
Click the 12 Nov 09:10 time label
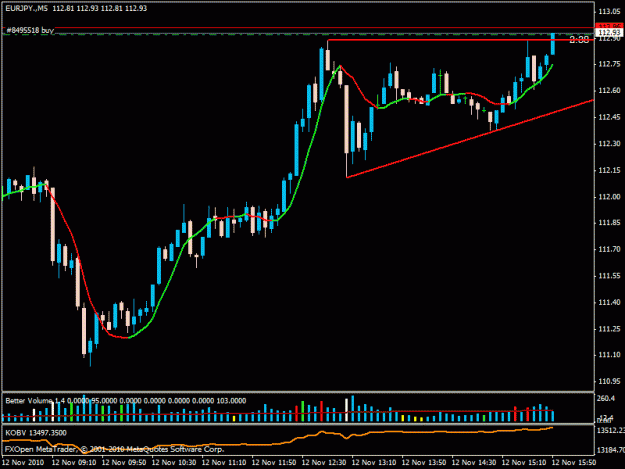pyautogui.click(x=74, y=463)
